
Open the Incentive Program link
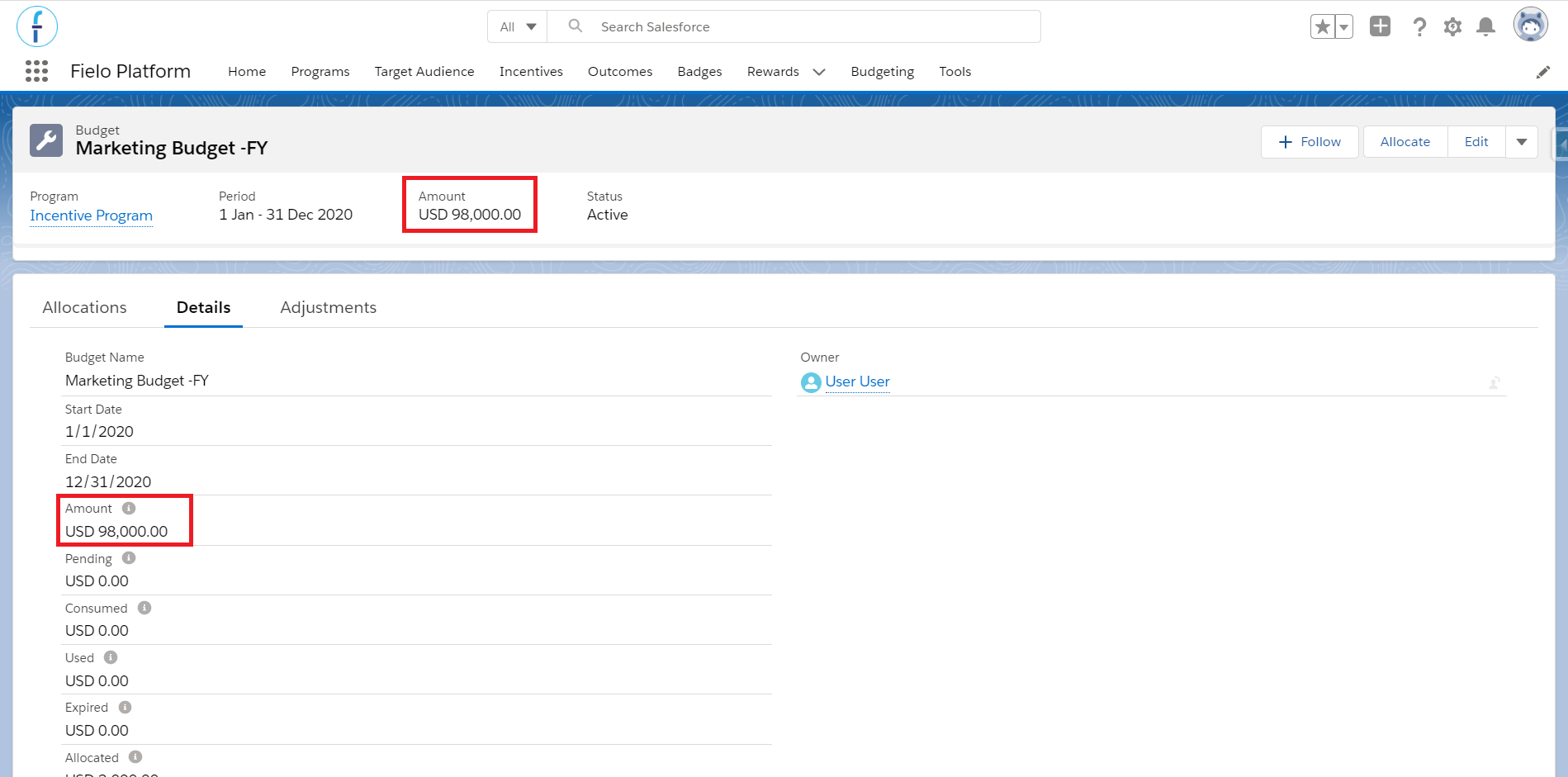click(x=92, y=216)
